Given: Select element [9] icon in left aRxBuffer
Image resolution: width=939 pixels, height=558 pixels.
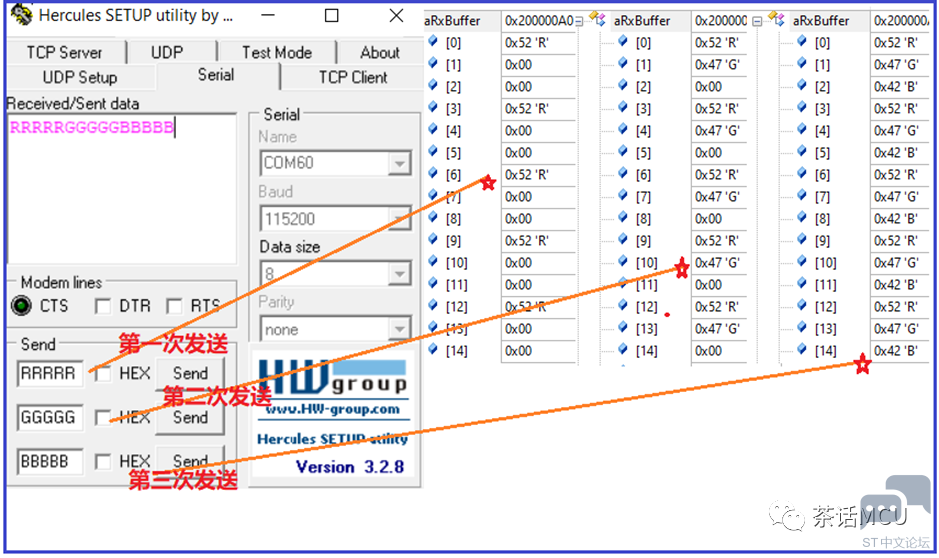Looking at the screenshot, I should [x=433, y=239].
